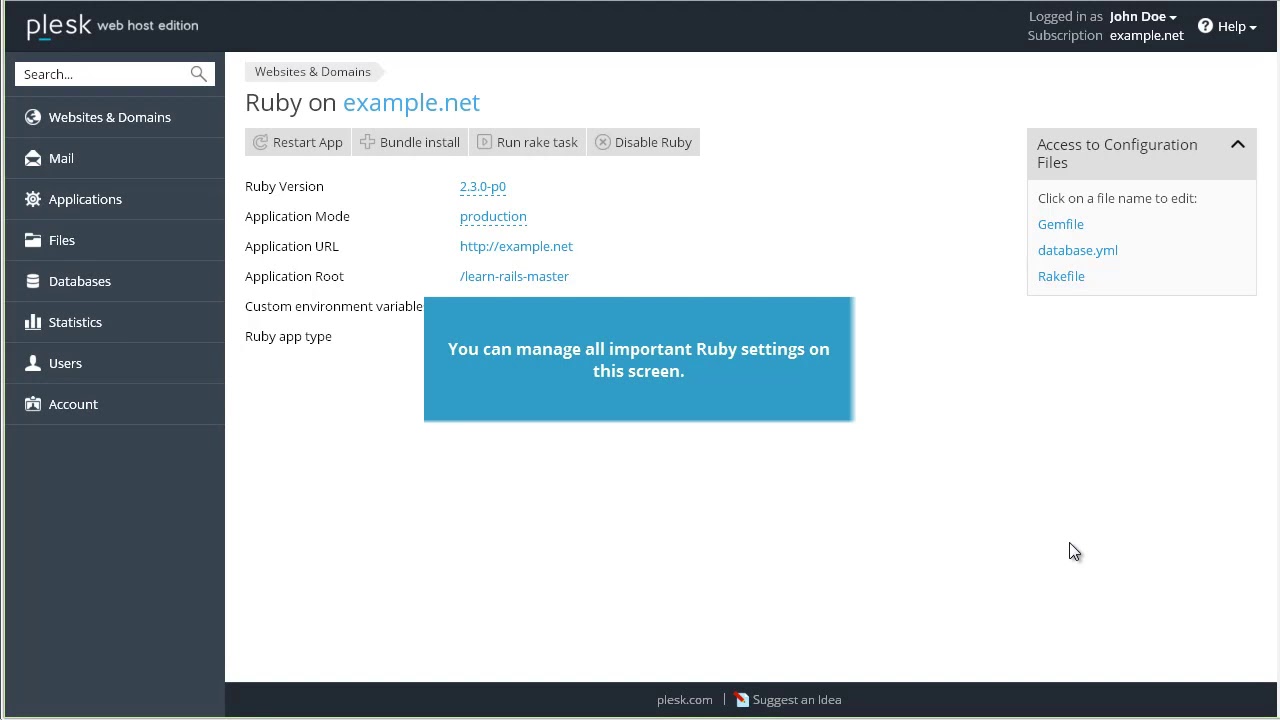
Task: Select Account in the sidebar menu
Action: pyautogui.click(x=115, y=404)
